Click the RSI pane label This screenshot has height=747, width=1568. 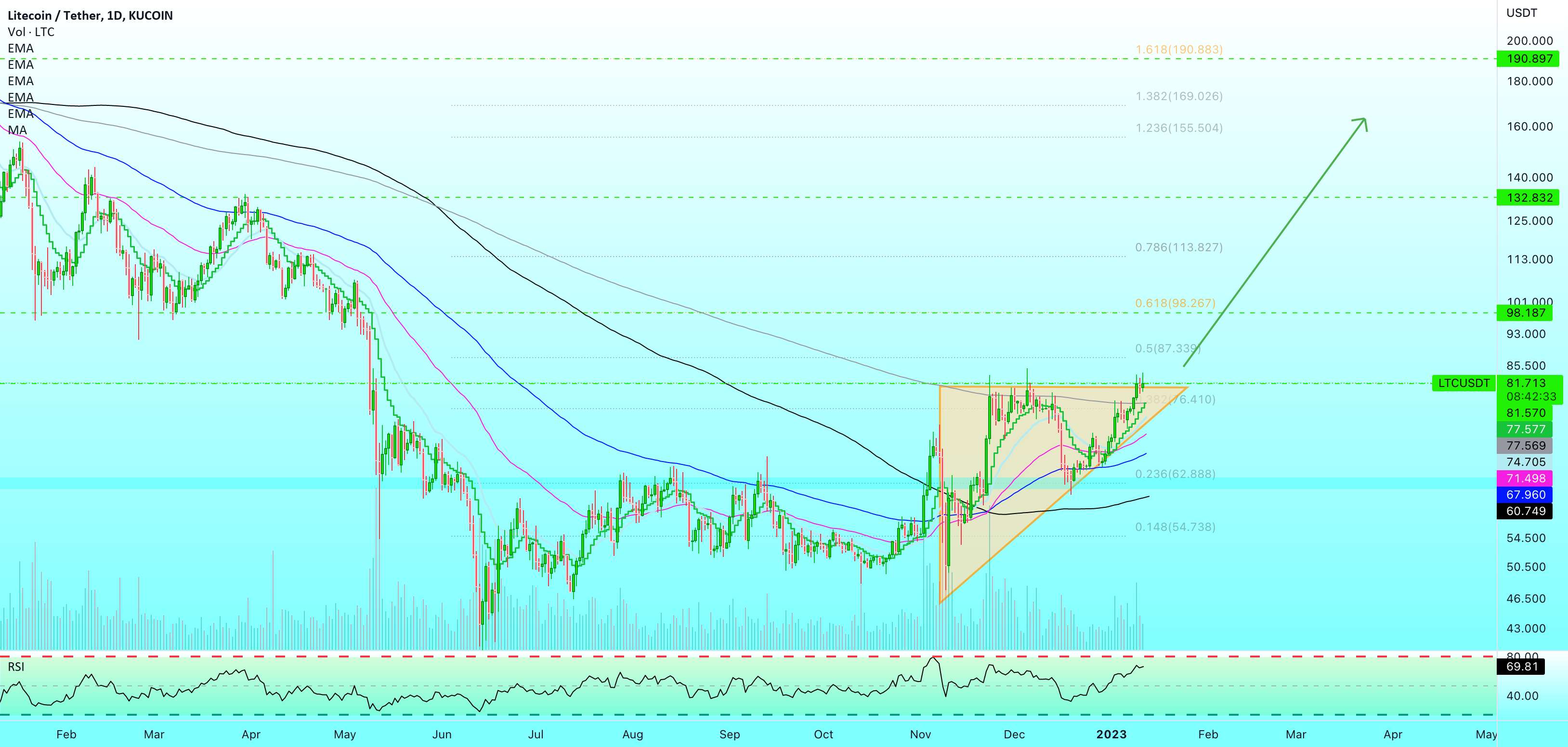(x=16, y=667)
